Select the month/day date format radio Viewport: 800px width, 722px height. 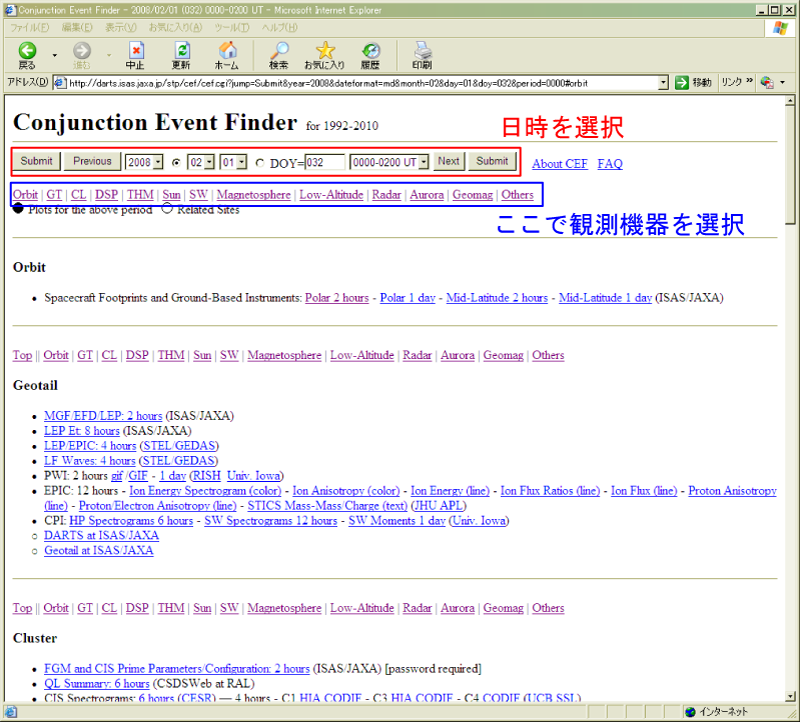177,163
